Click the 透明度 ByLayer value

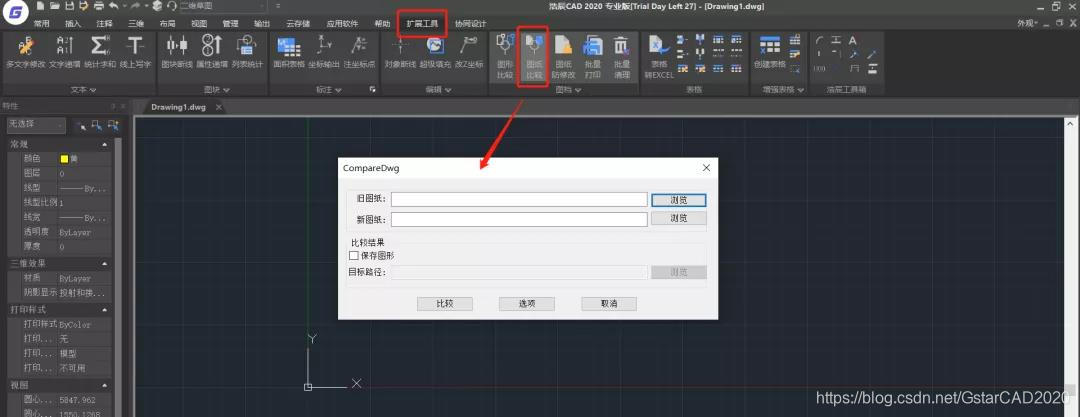75,233
